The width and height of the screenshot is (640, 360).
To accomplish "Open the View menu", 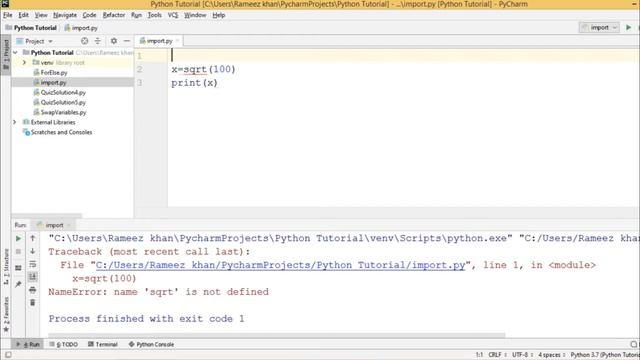I will 41,15.
